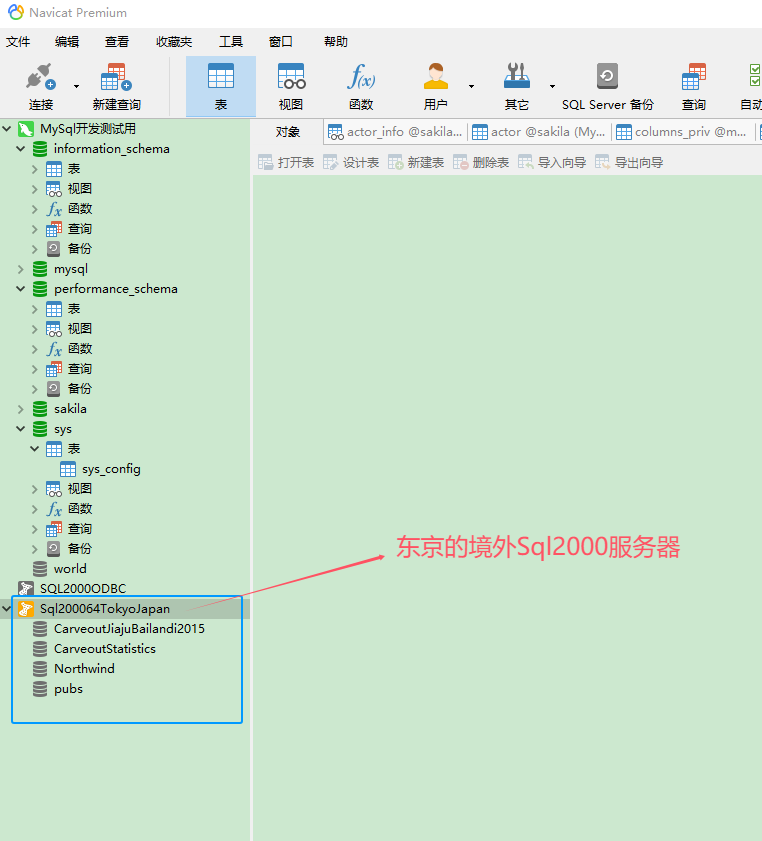Select the mysql database icon
Image resolution: width=762 pixels, height=841 pixels.
click(x=40, y=269)
